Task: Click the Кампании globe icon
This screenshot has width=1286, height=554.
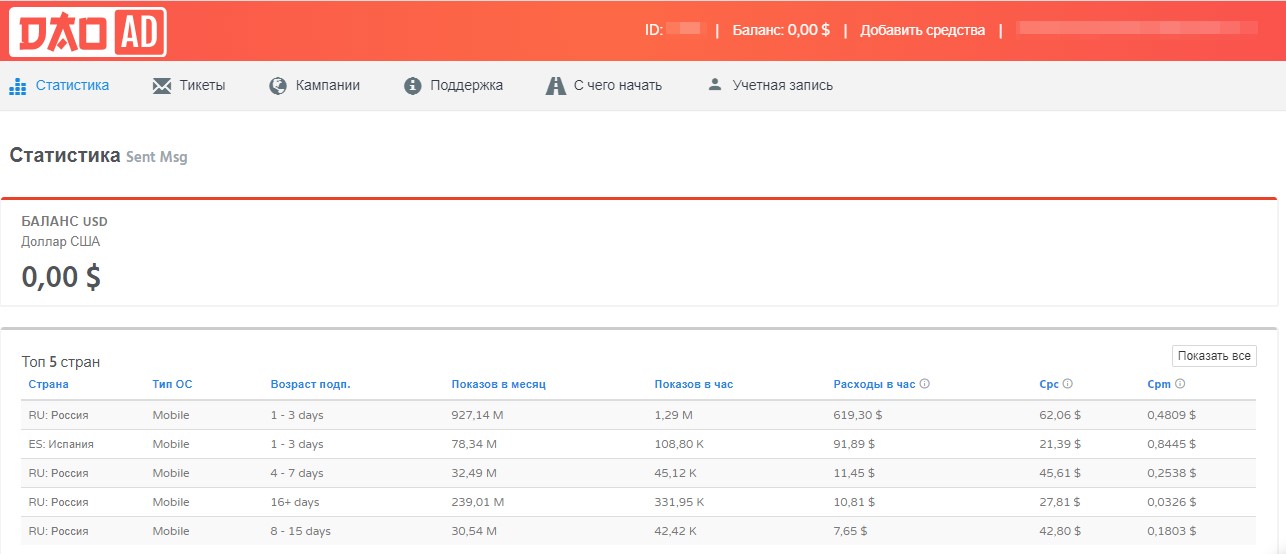Action: pos(278,86)
